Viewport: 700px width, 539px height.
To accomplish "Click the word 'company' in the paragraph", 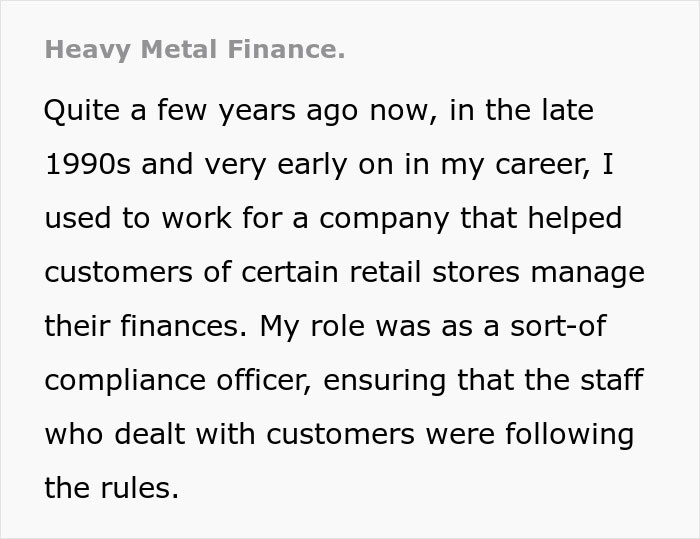I will coord(374,218).
